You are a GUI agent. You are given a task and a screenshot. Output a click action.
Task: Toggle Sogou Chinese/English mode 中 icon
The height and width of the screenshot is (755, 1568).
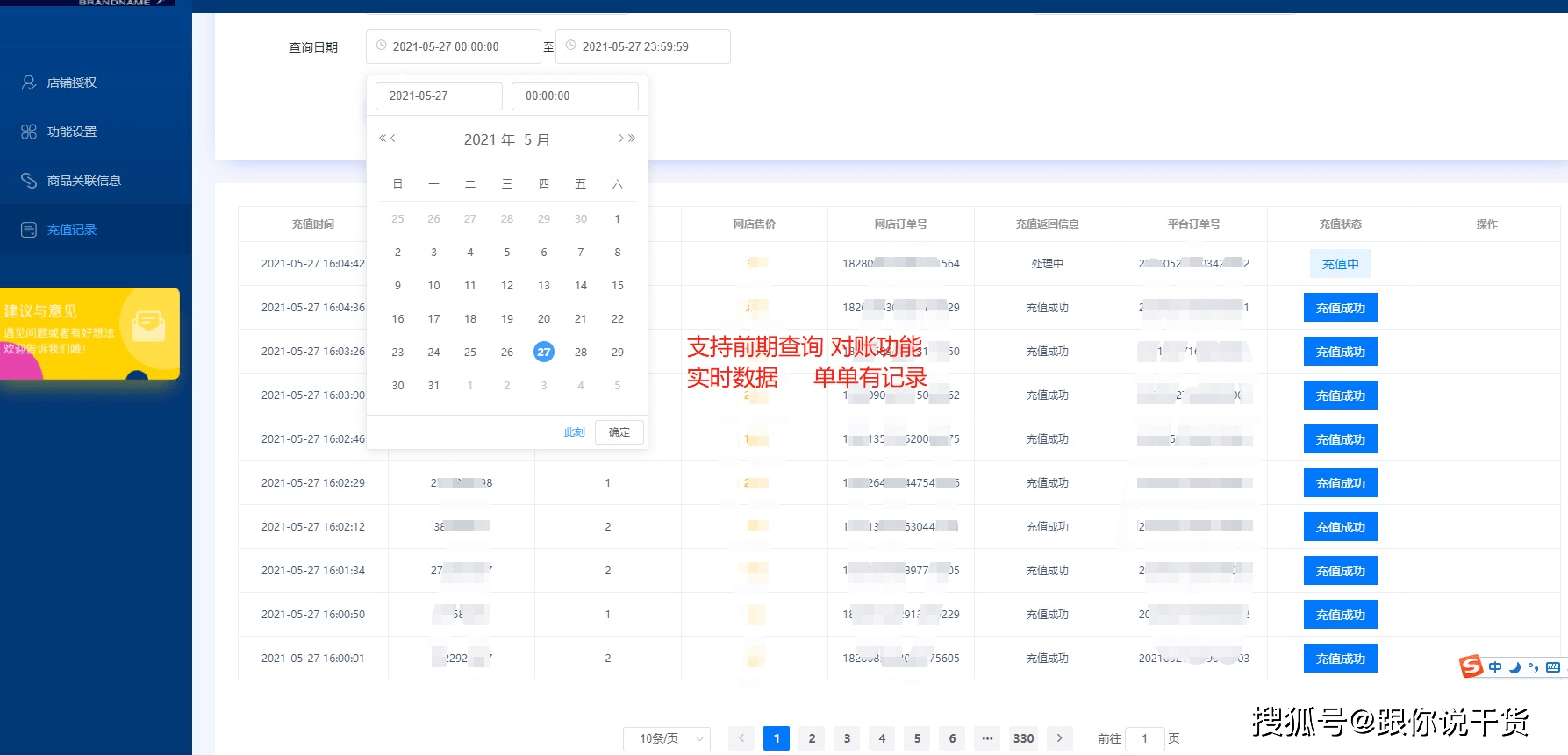click(x=1495, y=667)
